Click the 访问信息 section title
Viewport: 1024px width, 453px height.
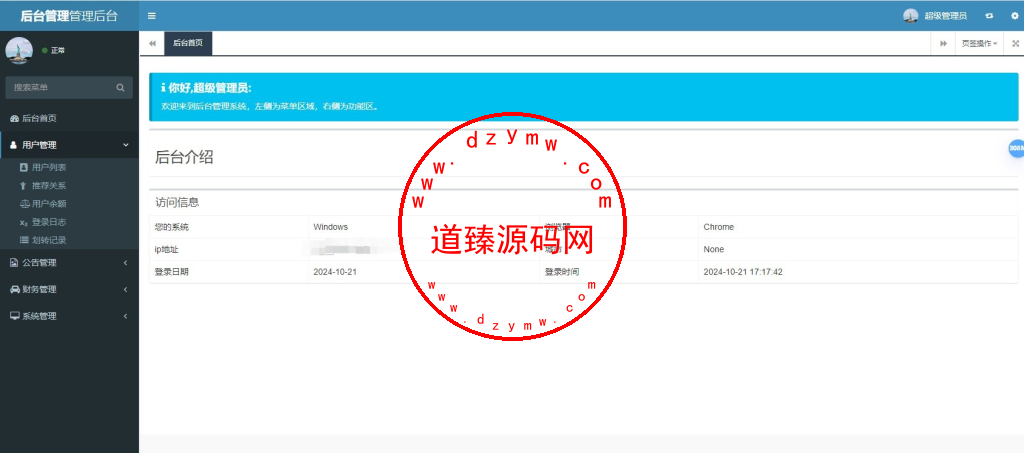[177, 202]
